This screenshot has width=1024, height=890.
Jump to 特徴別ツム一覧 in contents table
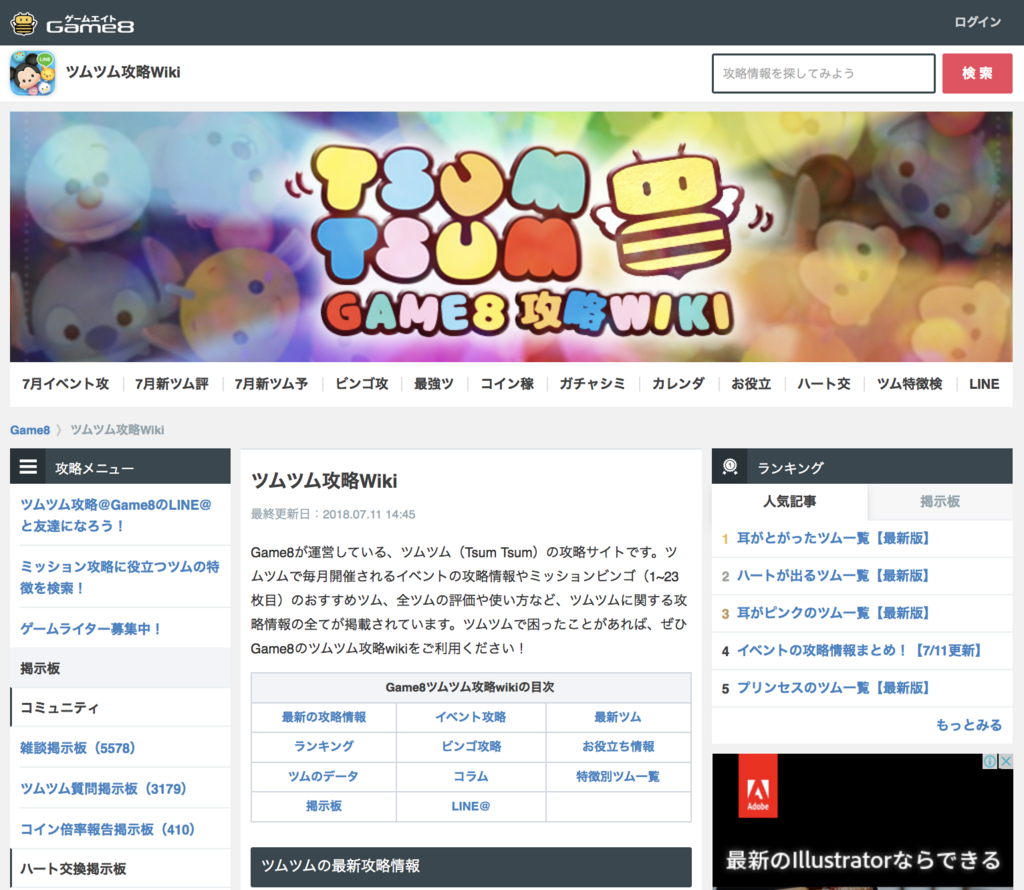pos(618,776)
